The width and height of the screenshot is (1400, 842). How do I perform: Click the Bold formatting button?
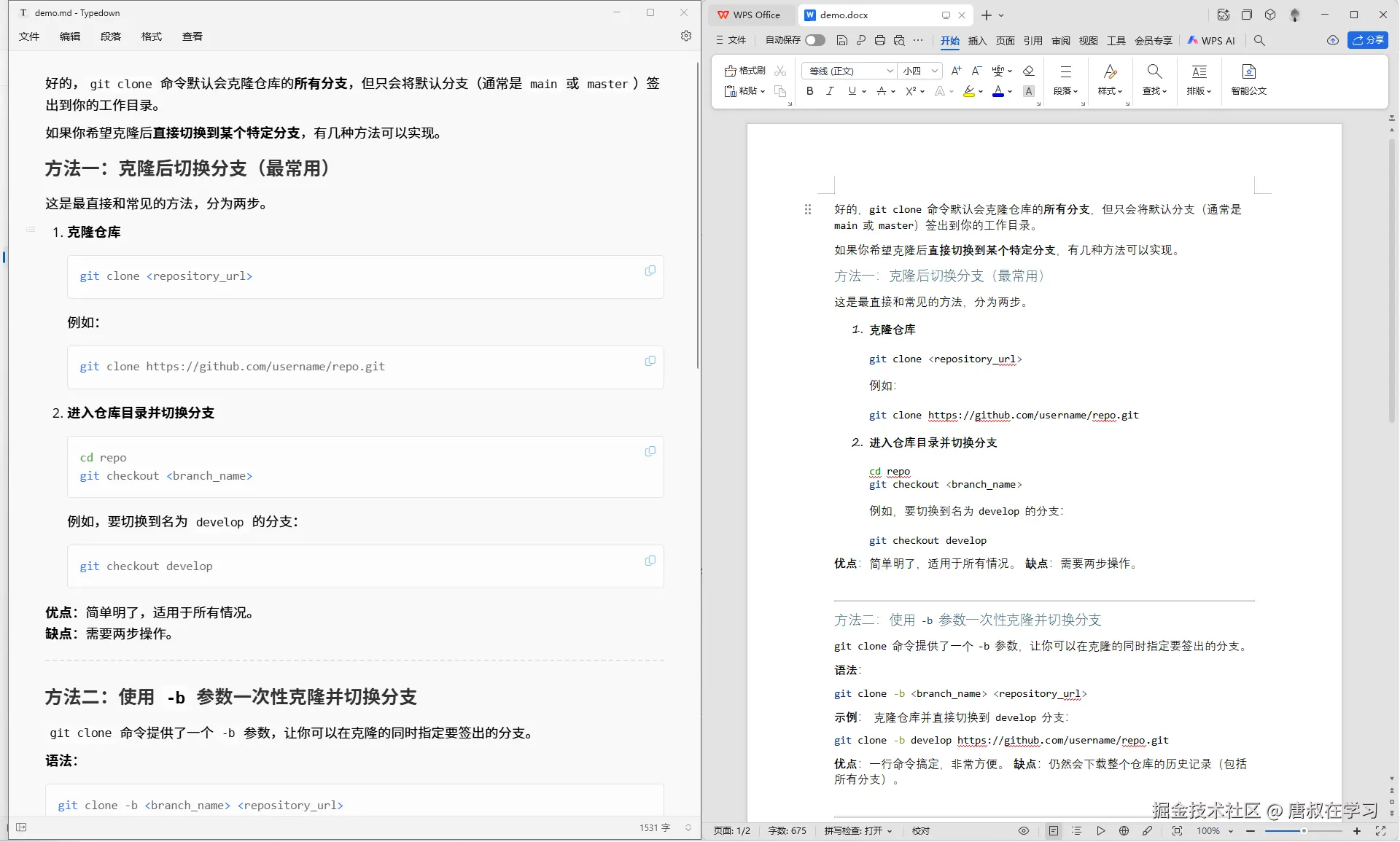[809, 91]
